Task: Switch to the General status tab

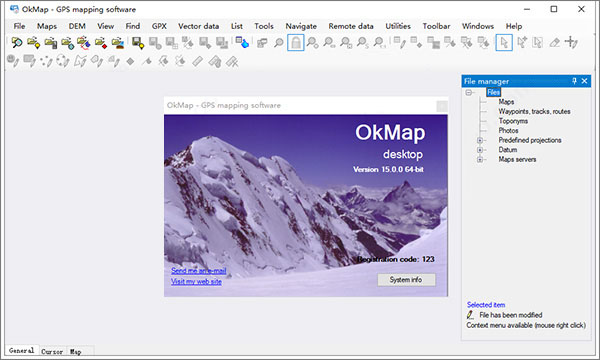Action: 21,350
